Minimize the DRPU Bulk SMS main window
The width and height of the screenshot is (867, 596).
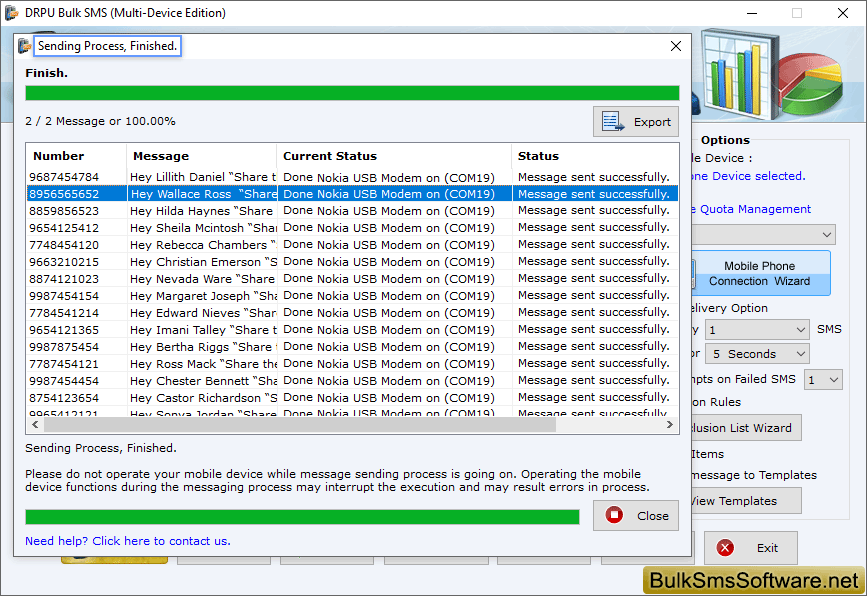[752, 13]
